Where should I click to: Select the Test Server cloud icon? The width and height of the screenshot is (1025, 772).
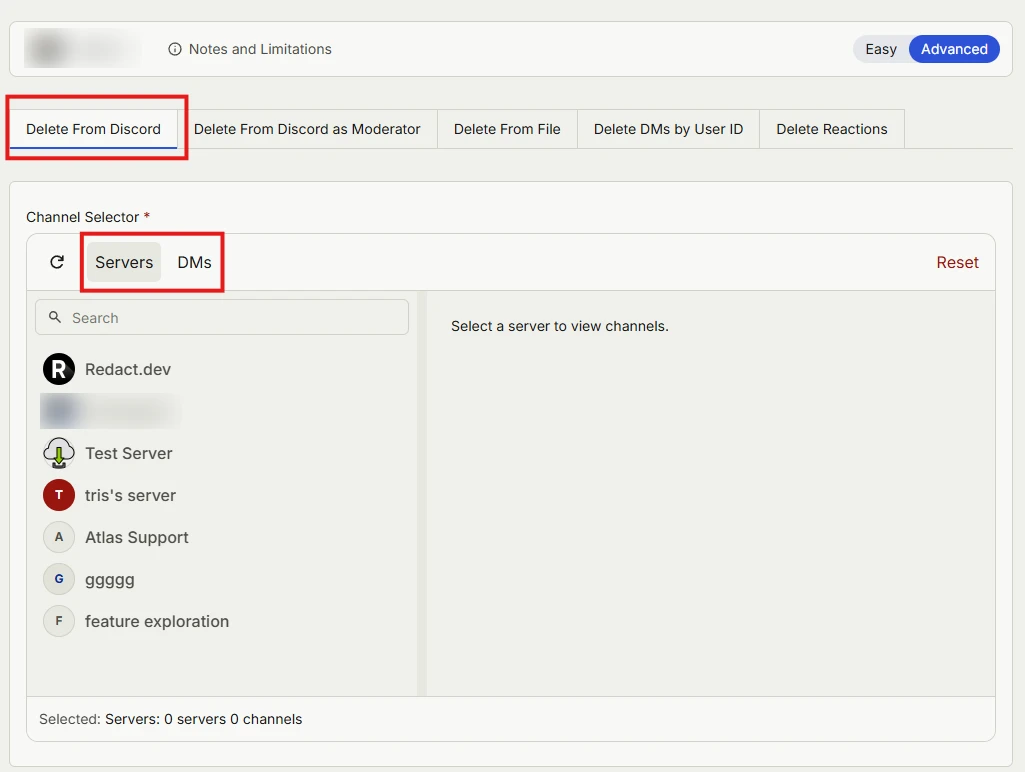pyautogui.click(x=59, y=453)
